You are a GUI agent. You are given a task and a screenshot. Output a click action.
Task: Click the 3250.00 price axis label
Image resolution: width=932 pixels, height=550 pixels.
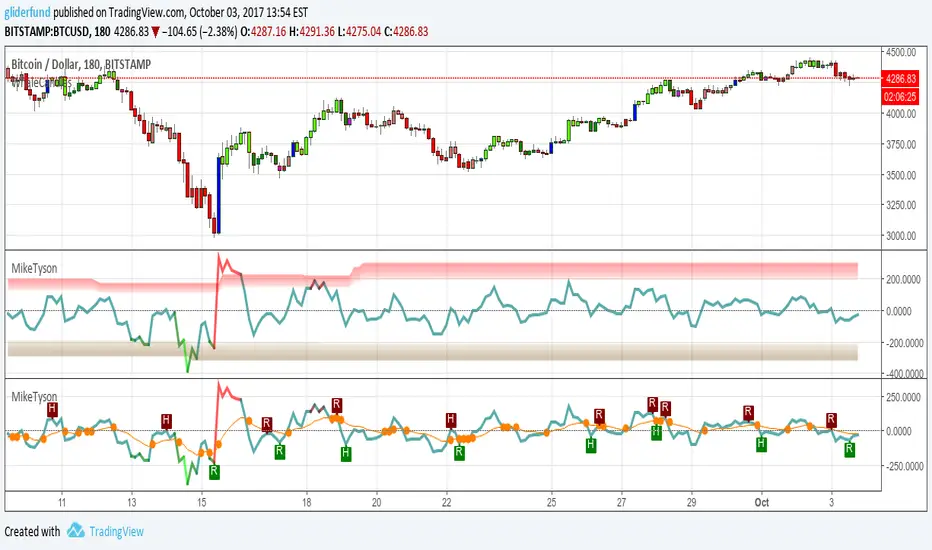[x=900, y=205]
